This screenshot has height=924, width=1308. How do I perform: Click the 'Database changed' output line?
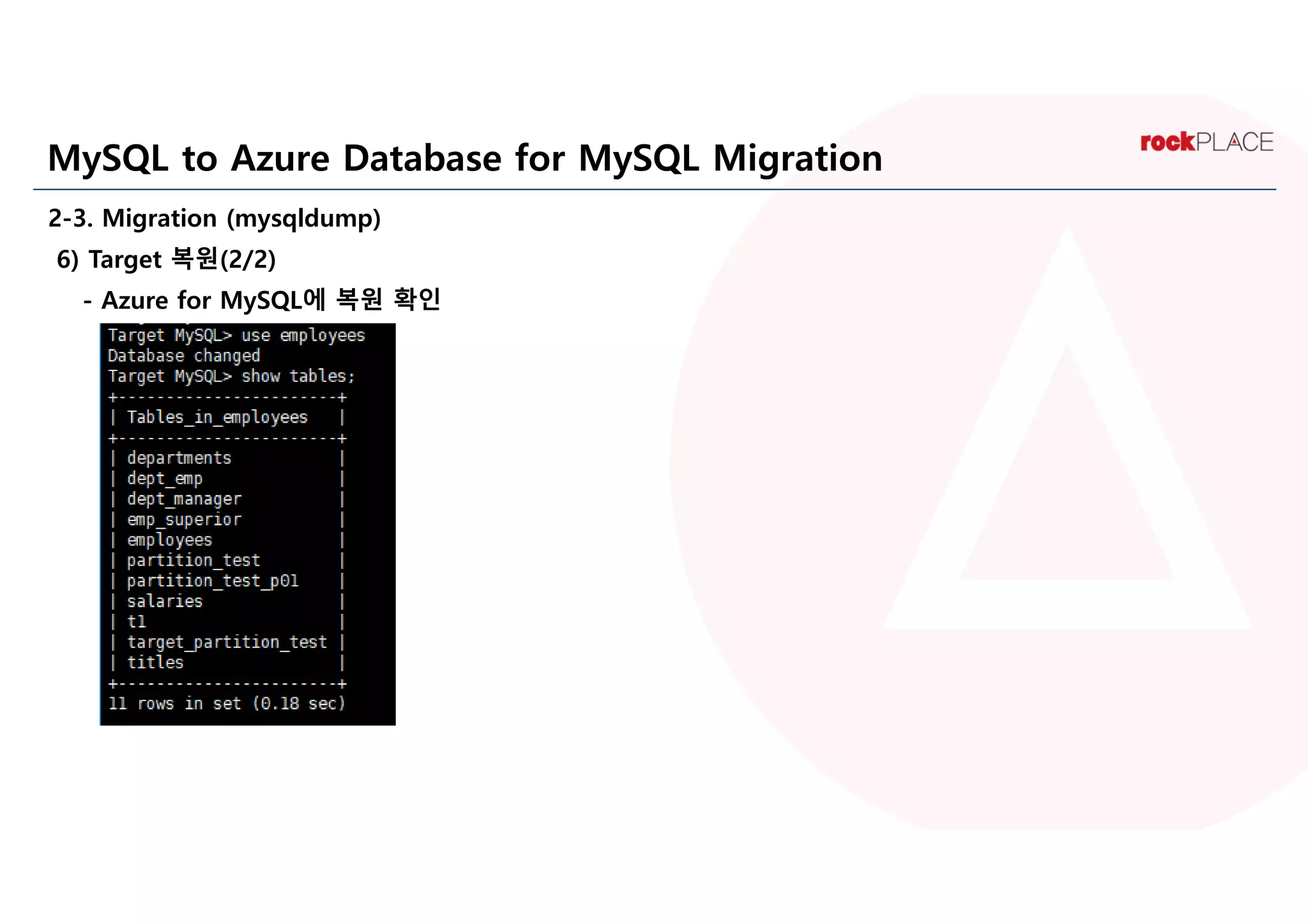(x=184, y=356)
